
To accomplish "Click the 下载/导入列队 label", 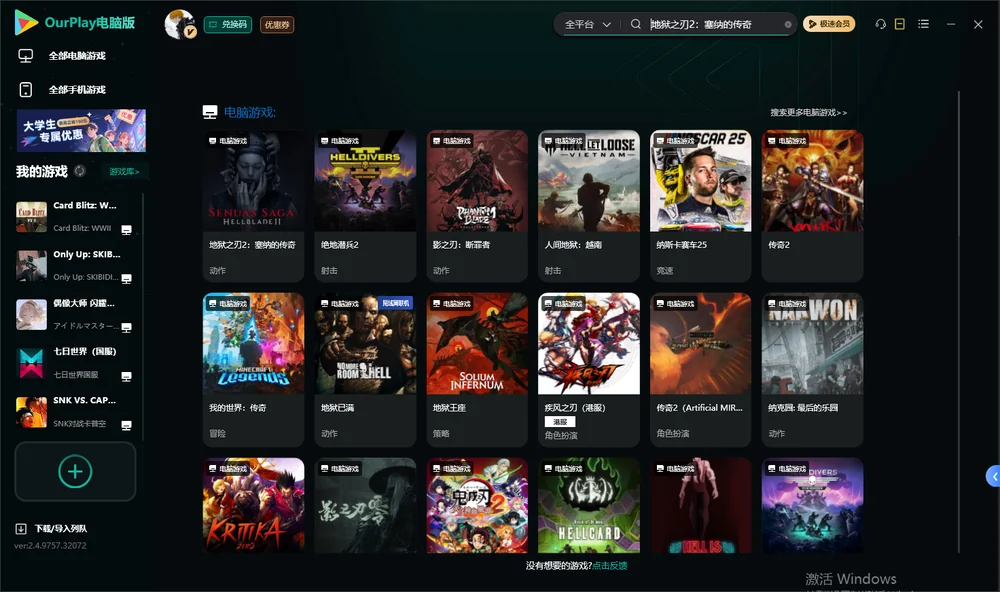I will pyautogui.click(x=61, y=529).
